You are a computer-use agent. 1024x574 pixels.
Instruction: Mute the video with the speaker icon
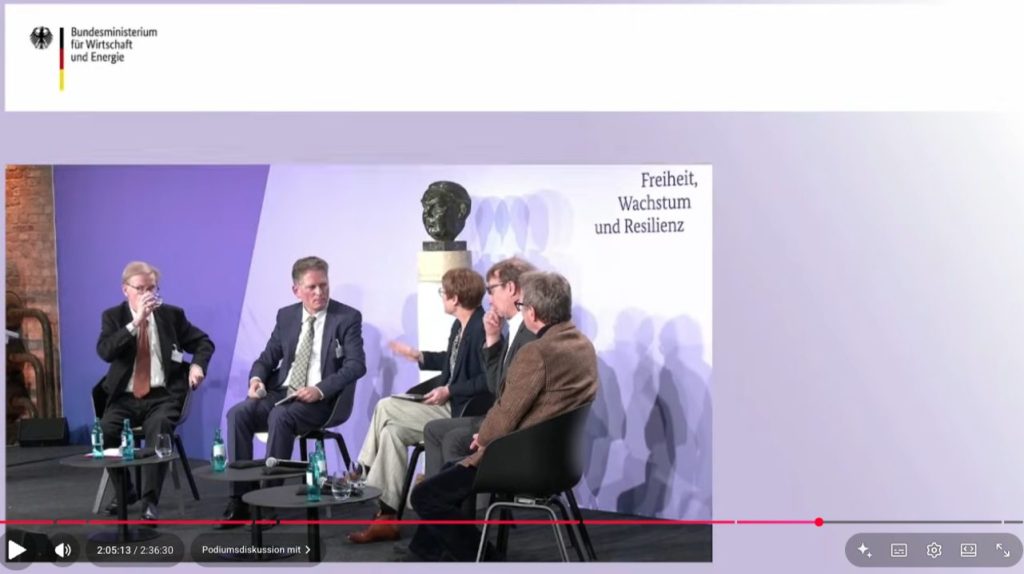(63, 550)
